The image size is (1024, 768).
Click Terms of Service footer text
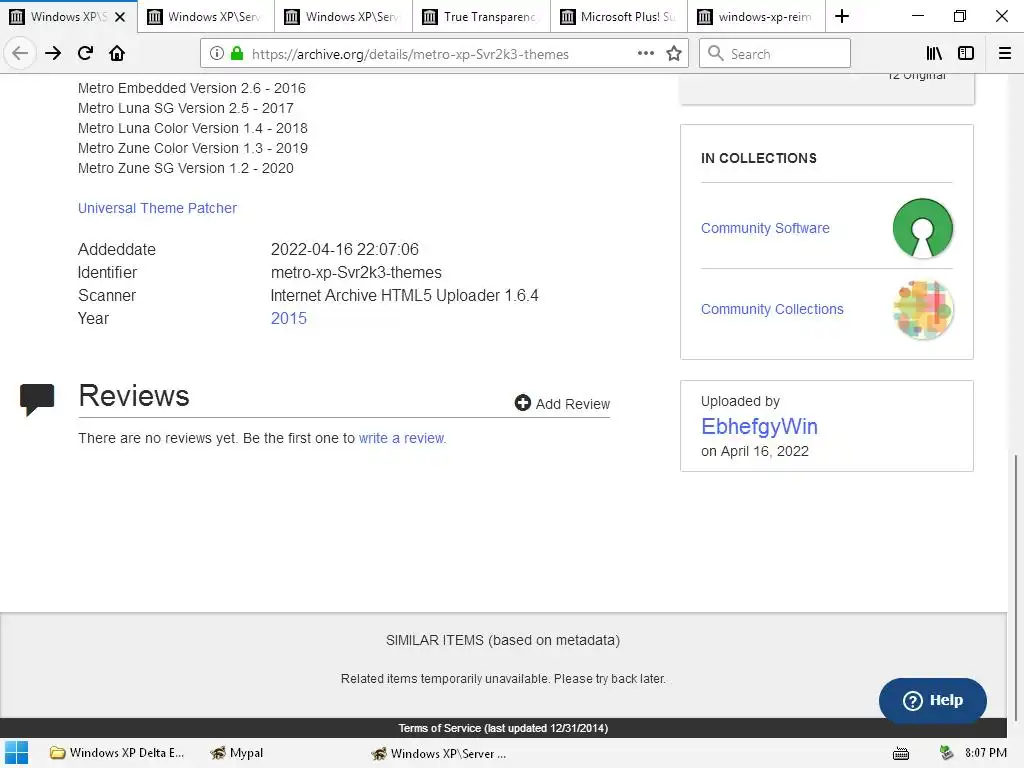(503, 728)
